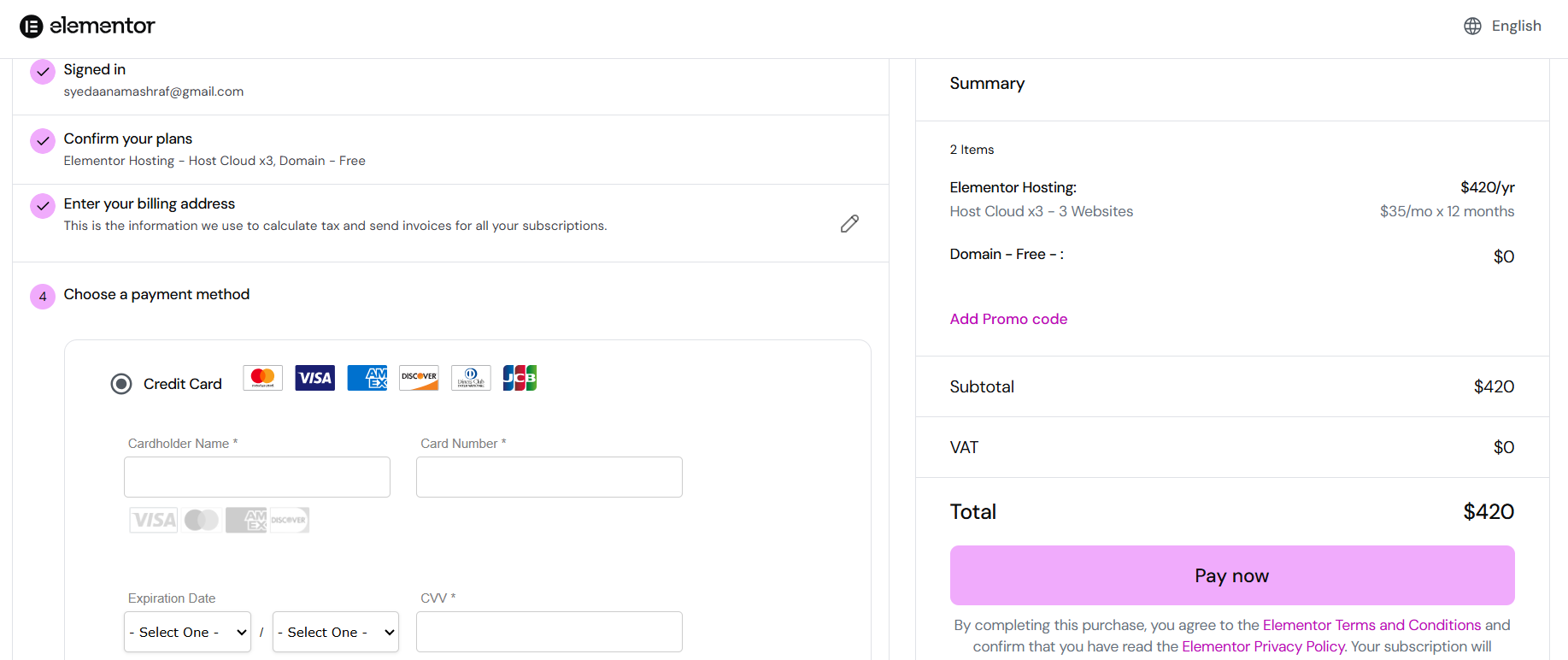1568x660 pixels.
Task: Select the Credit Card radio button
Action: (121, 384)
